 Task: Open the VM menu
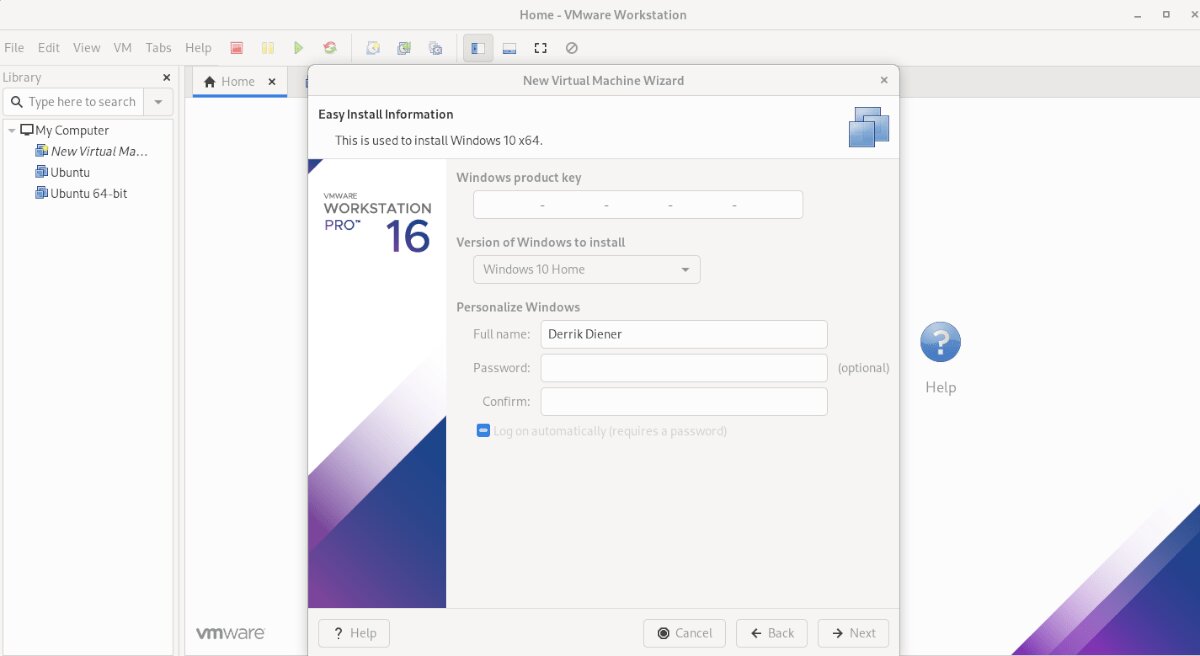(x=122, y=47)
